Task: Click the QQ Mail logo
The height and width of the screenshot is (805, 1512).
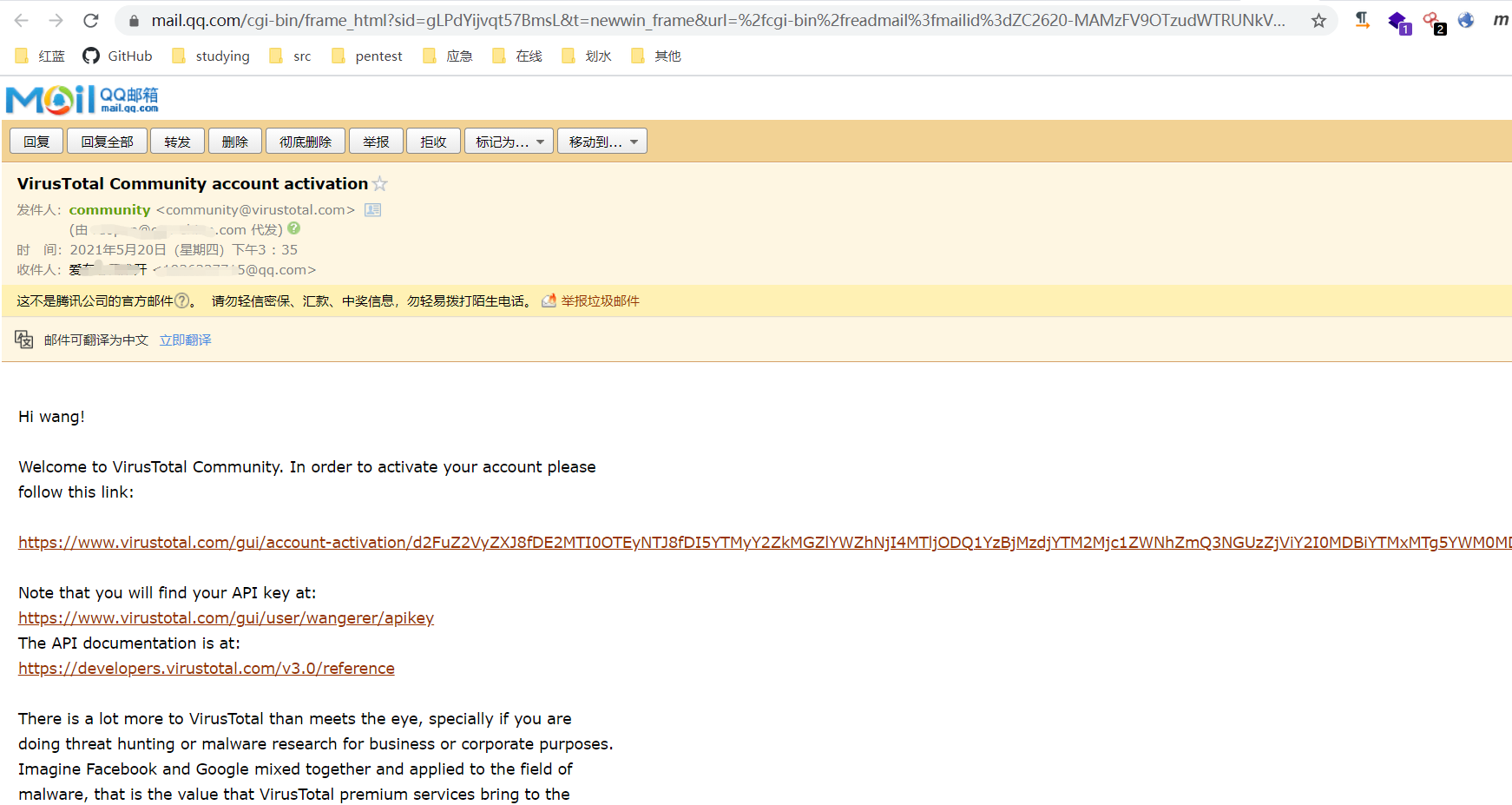Action: point(81,98)
